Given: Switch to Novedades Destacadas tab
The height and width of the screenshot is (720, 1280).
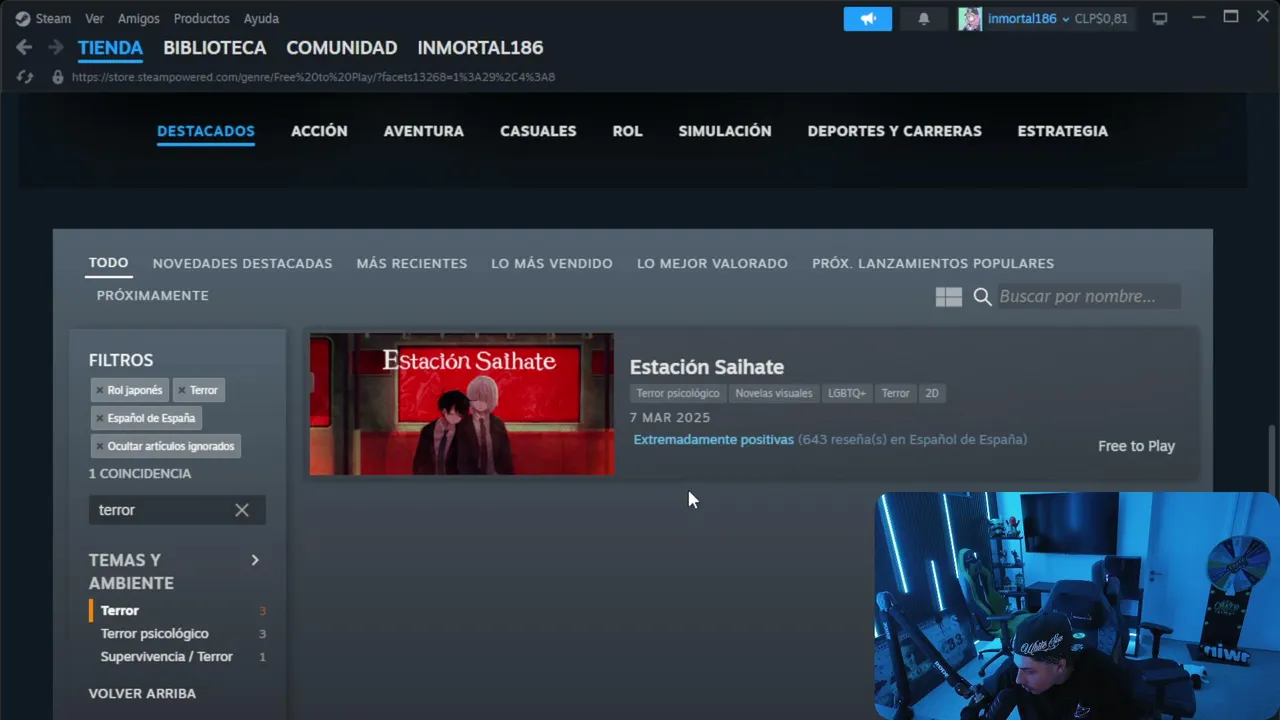Looking at the screenshot, I should 242,263.
